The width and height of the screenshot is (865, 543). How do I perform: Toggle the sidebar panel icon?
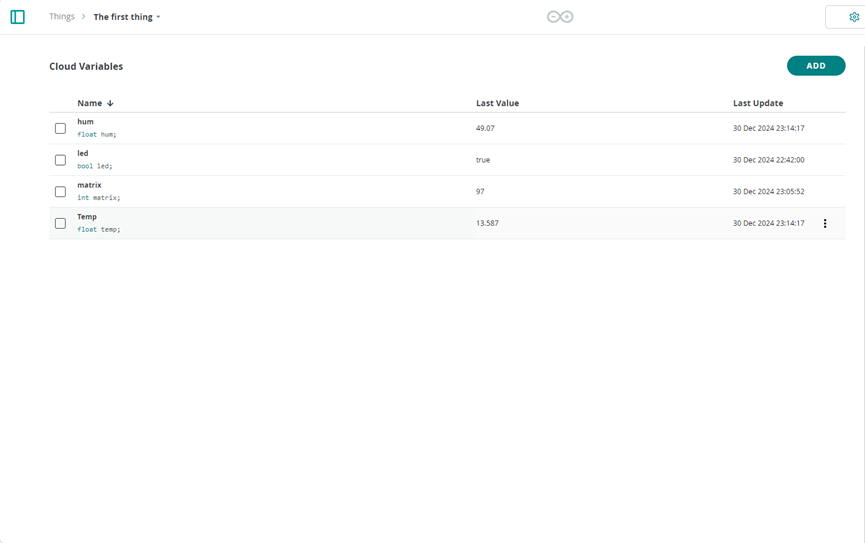point(18,17)
